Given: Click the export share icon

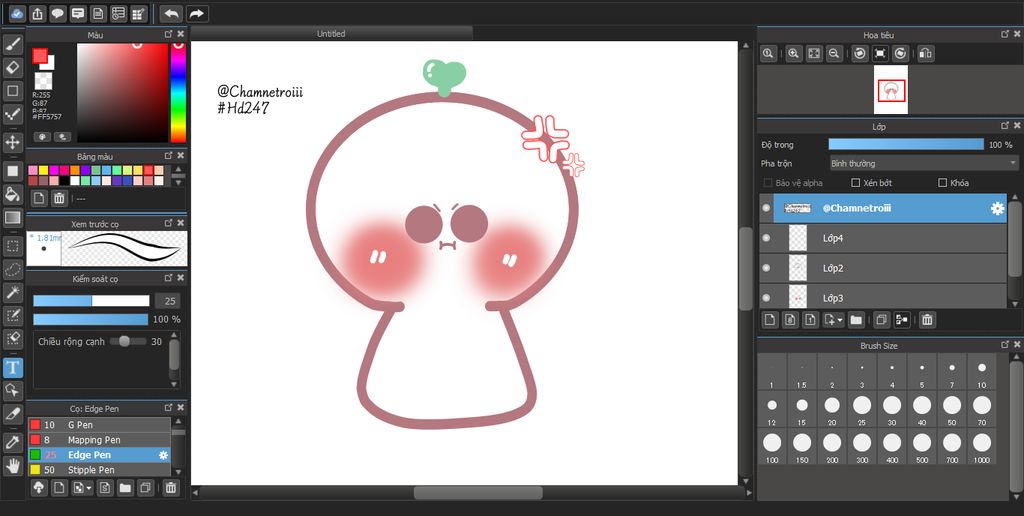Looking at the screenshot, I should (38, 13).
